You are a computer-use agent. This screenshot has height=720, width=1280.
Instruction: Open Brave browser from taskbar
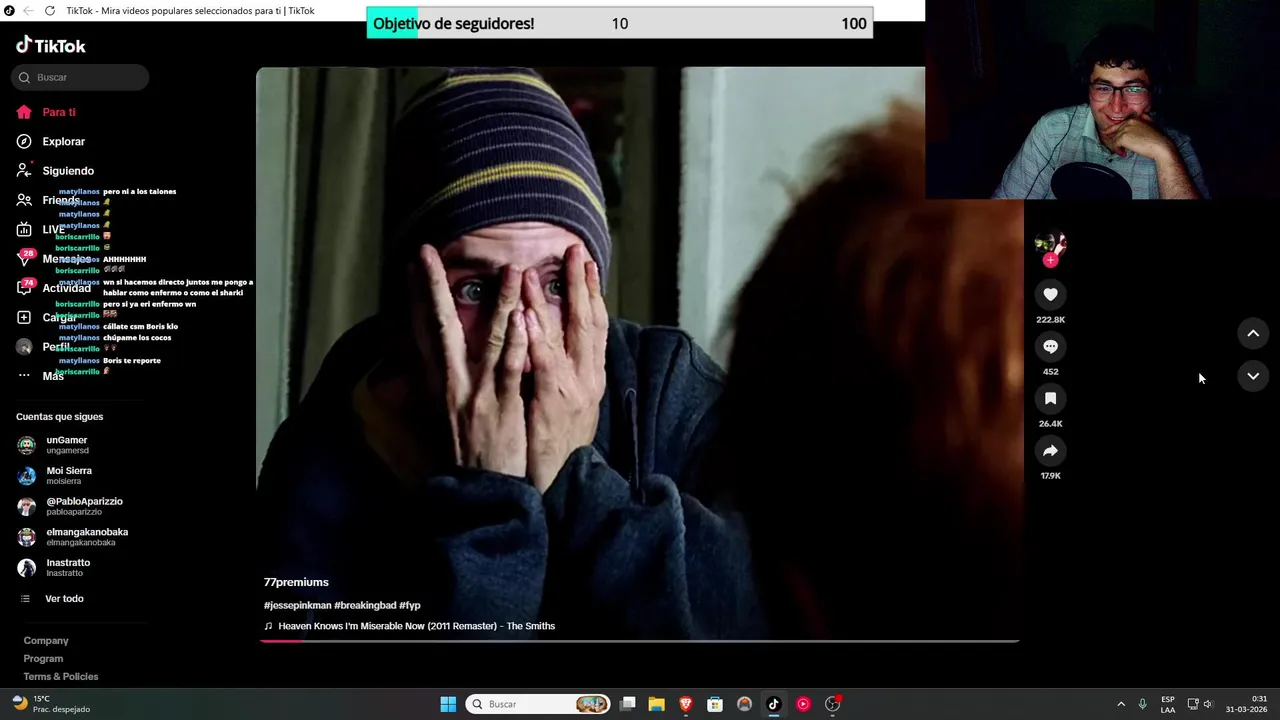(x=686, y=704)
